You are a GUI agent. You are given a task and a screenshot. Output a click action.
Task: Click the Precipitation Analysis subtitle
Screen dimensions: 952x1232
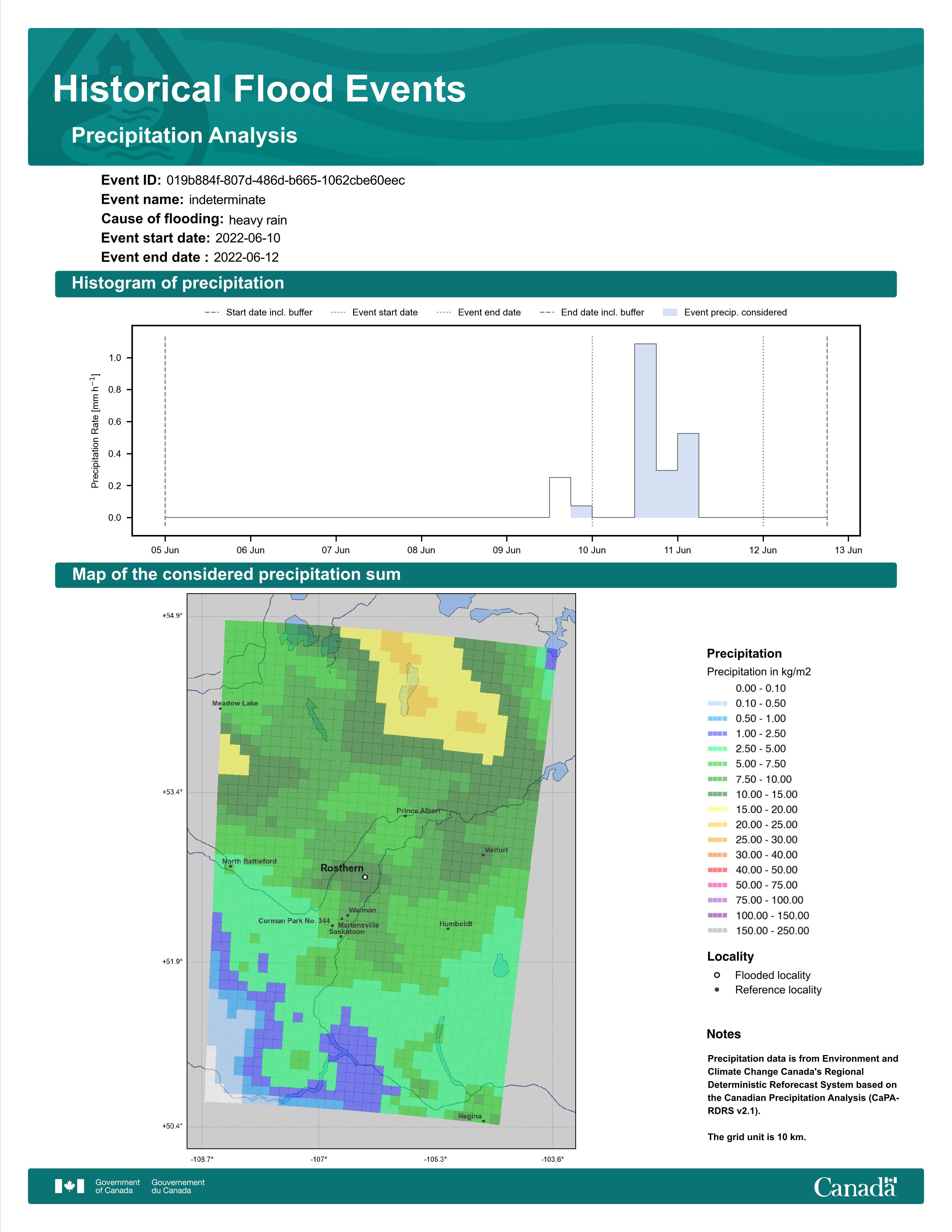[x=184, y=136]
